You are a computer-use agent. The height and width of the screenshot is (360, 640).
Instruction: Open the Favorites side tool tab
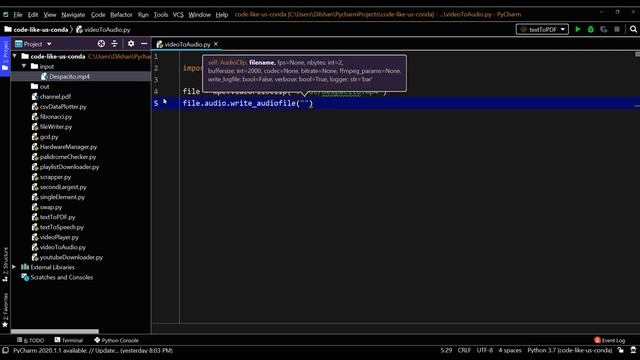point(5,310)
